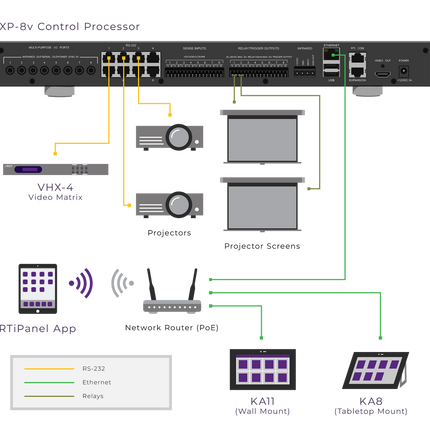Screen dimensions: 430x430
Task: Click the "Projector Screens" label
Action: [x=262, y=246]
